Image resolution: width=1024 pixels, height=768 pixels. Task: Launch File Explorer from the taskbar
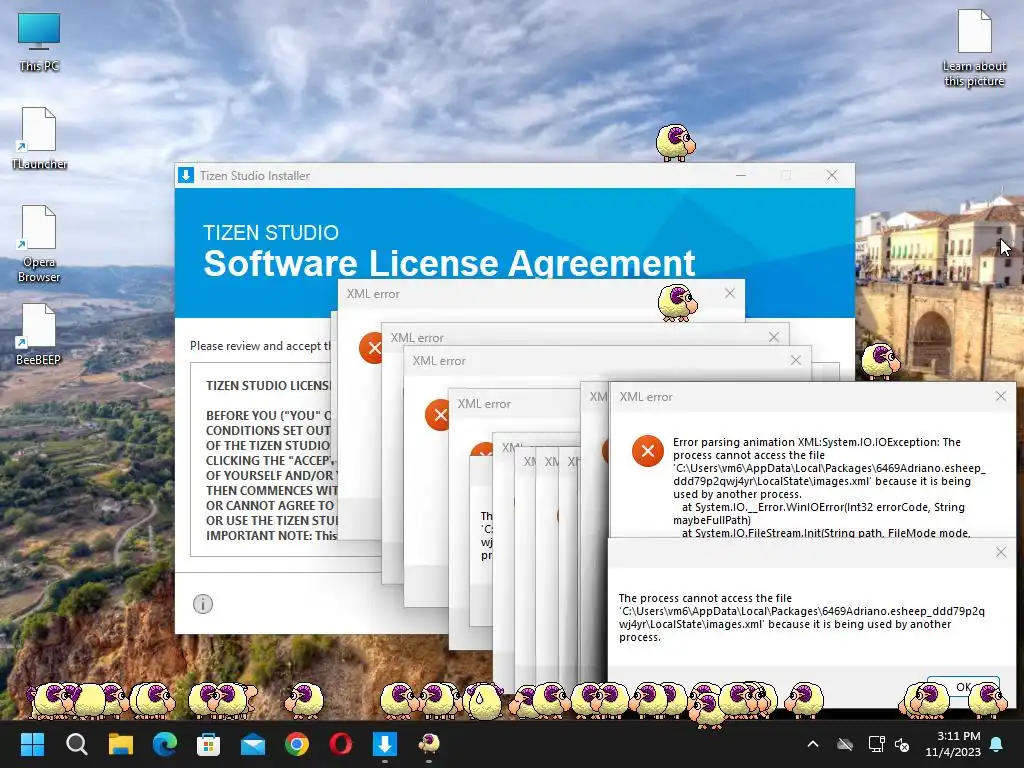(121, 744)
